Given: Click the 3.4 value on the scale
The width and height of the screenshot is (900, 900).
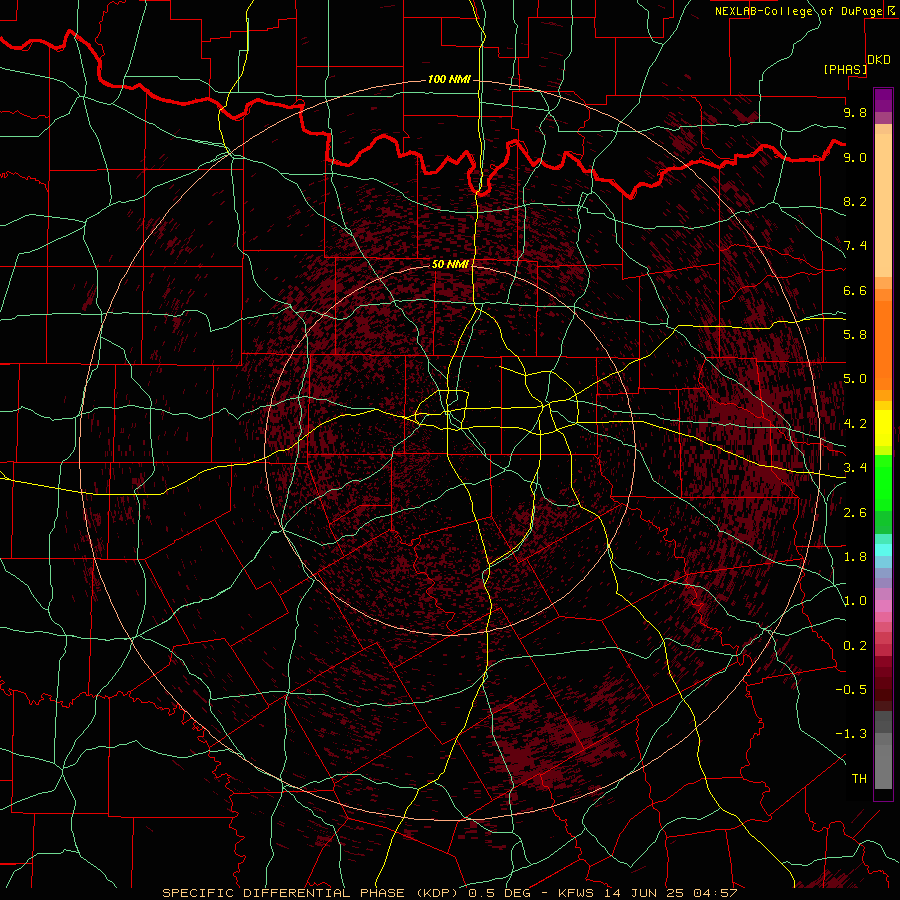Looking at the screenshot, I should [x=855, y=468].
